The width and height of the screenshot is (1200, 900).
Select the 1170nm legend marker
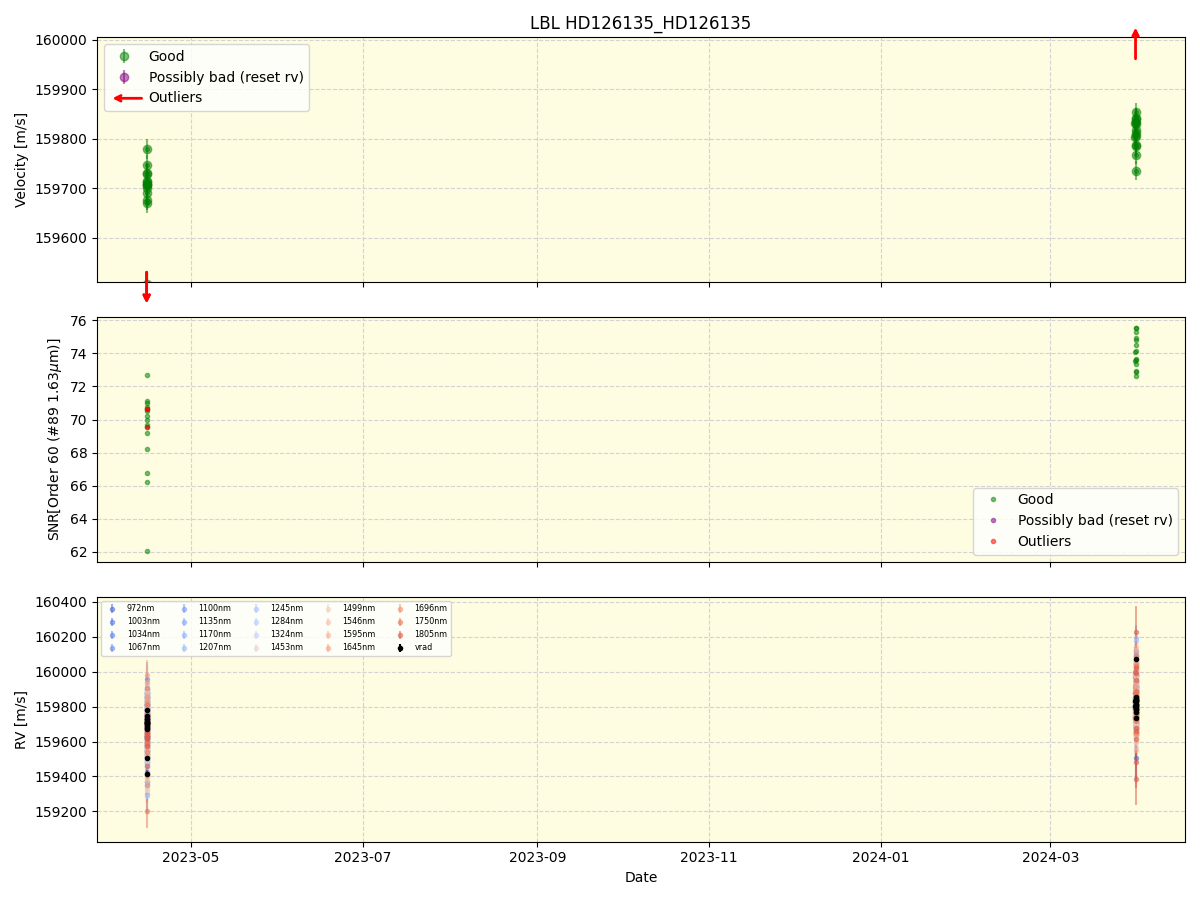184,635
